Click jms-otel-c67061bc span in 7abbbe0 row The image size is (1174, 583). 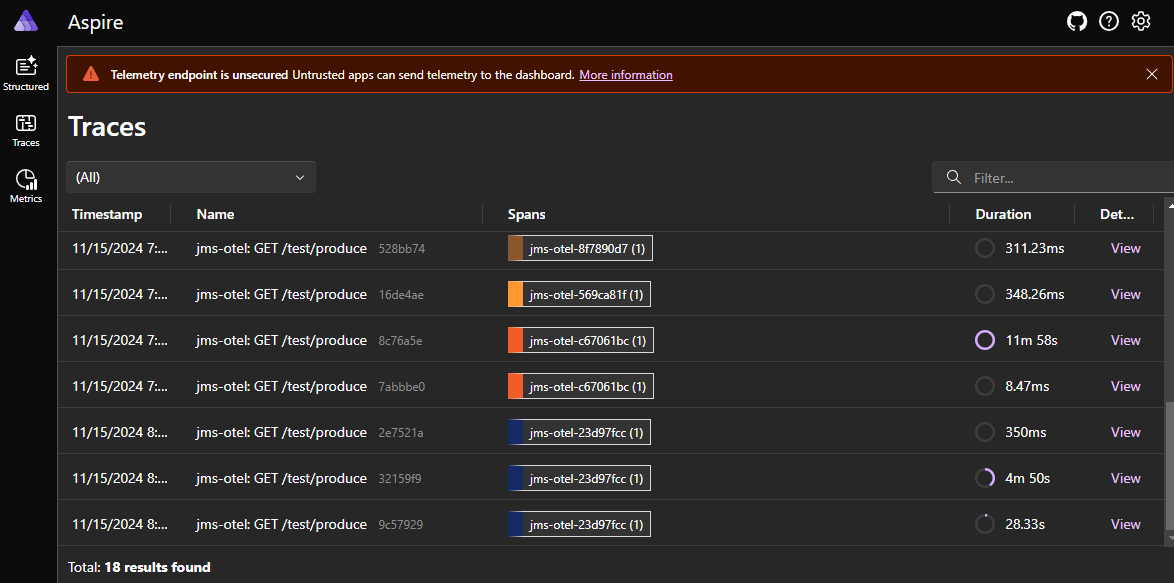point(580,386)
